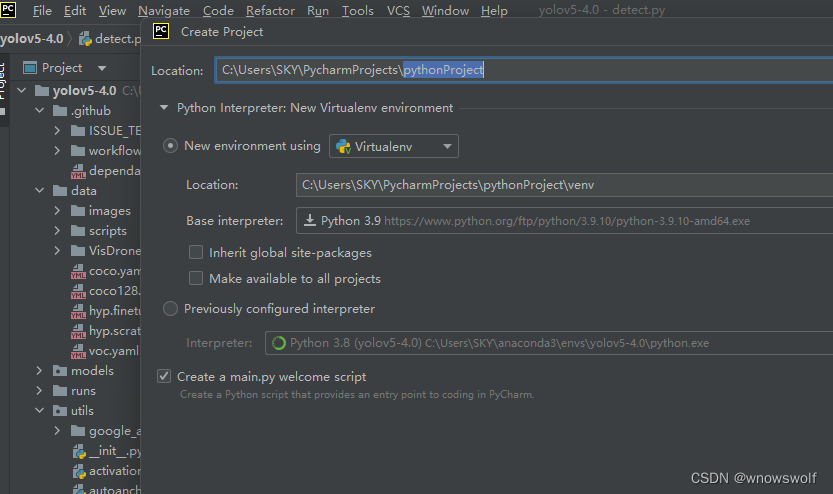Click the Project view icon in the panel header
Viewport: 833px width, 494px height.
coord(30,67)
